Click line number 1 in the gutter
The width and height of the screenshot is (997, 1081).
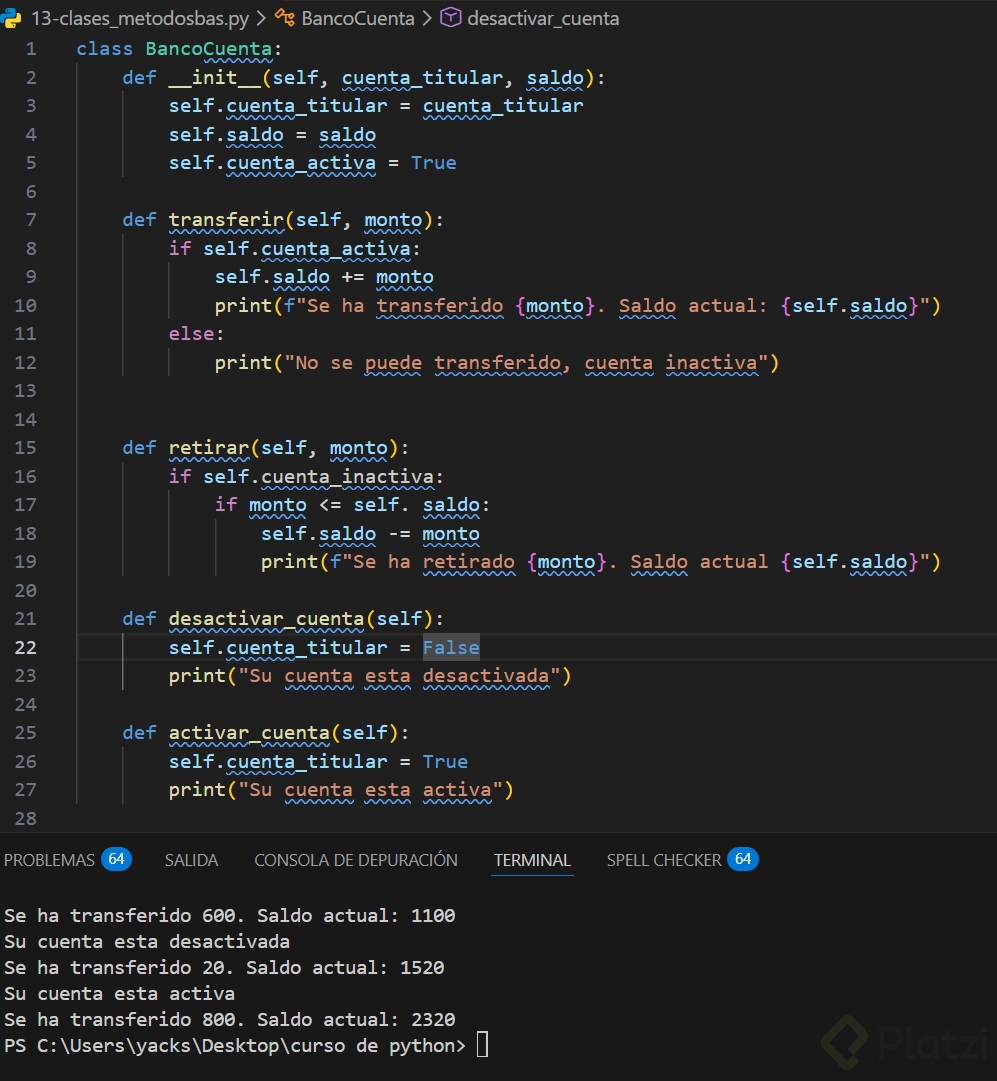click(x=31, y=49)
